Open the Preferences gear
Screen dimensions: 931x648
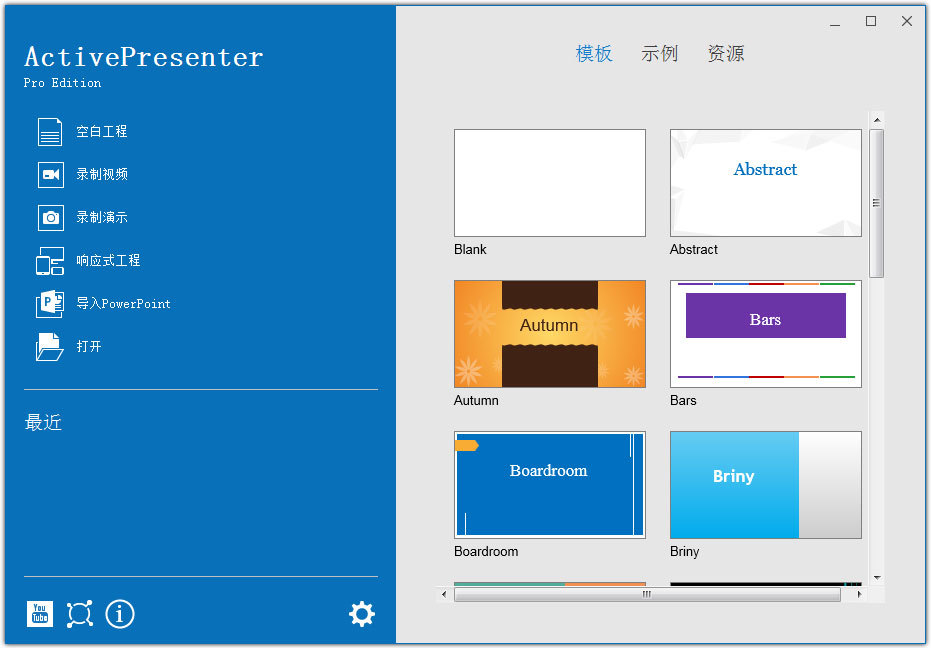(362, 614)
